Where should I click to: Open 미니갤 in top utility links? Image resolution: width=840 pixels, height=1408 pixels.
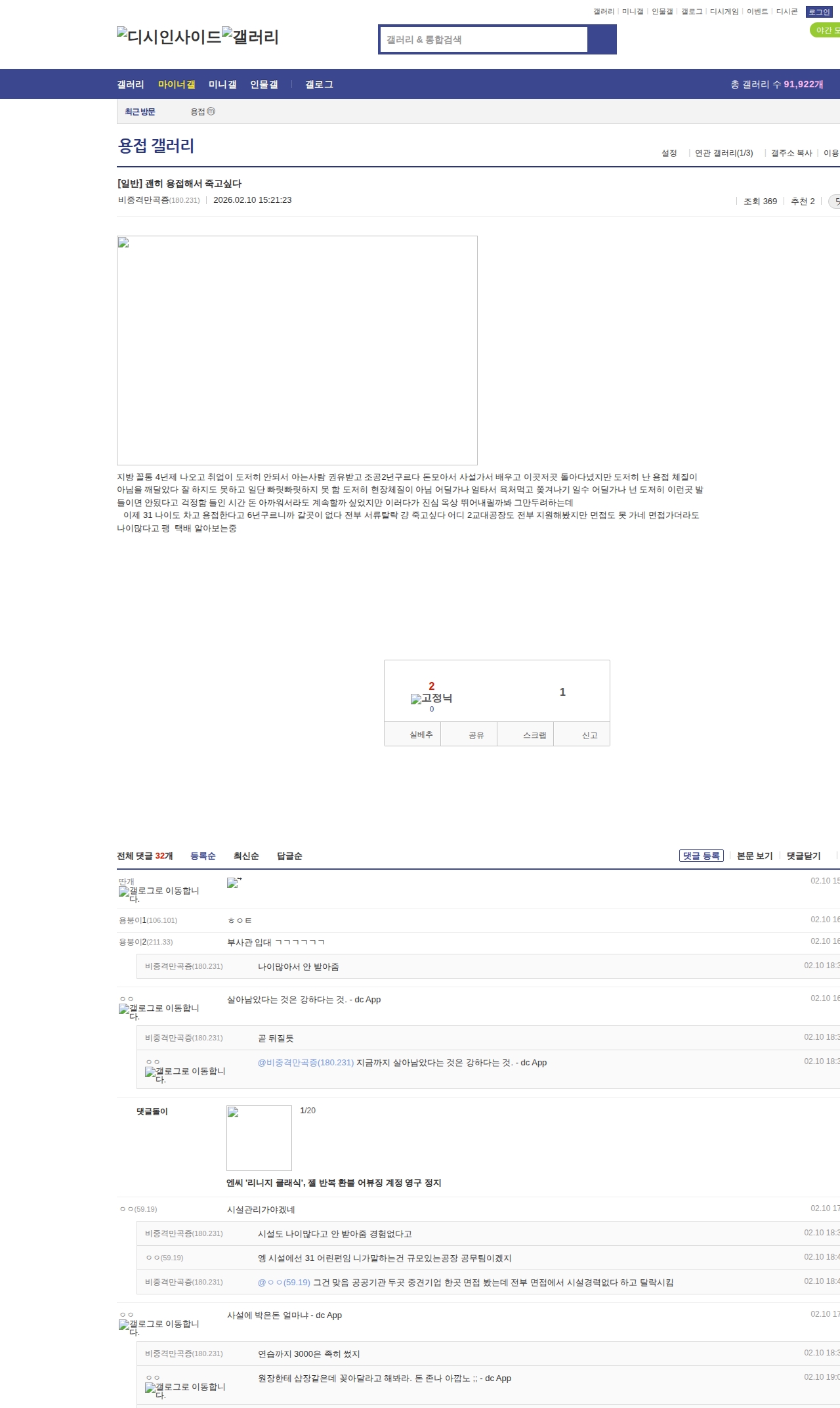(633, 12)
